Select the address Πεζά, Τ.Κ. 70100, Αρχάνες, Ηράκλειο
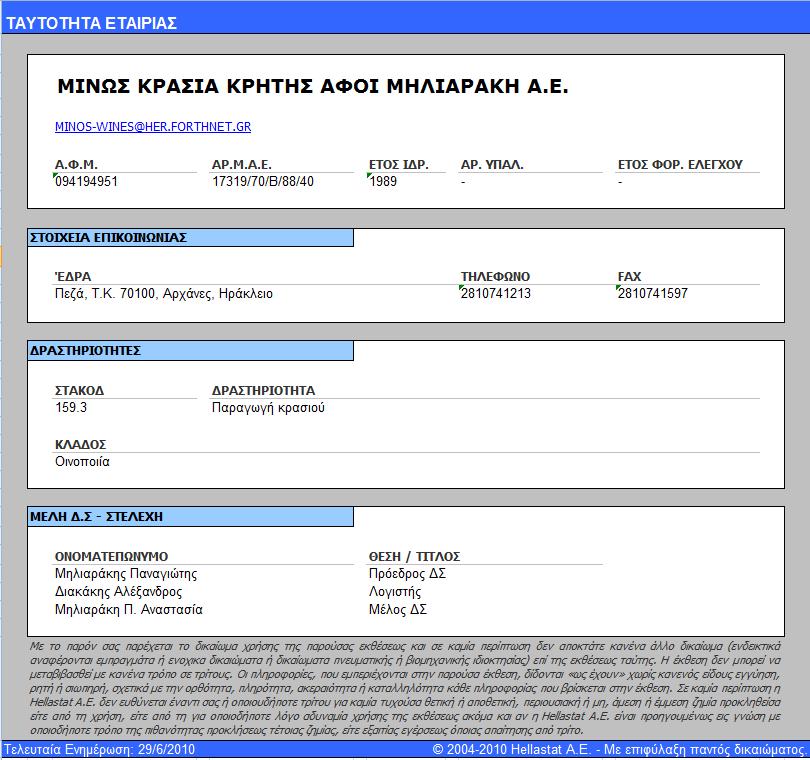 (x=164, y=293)
